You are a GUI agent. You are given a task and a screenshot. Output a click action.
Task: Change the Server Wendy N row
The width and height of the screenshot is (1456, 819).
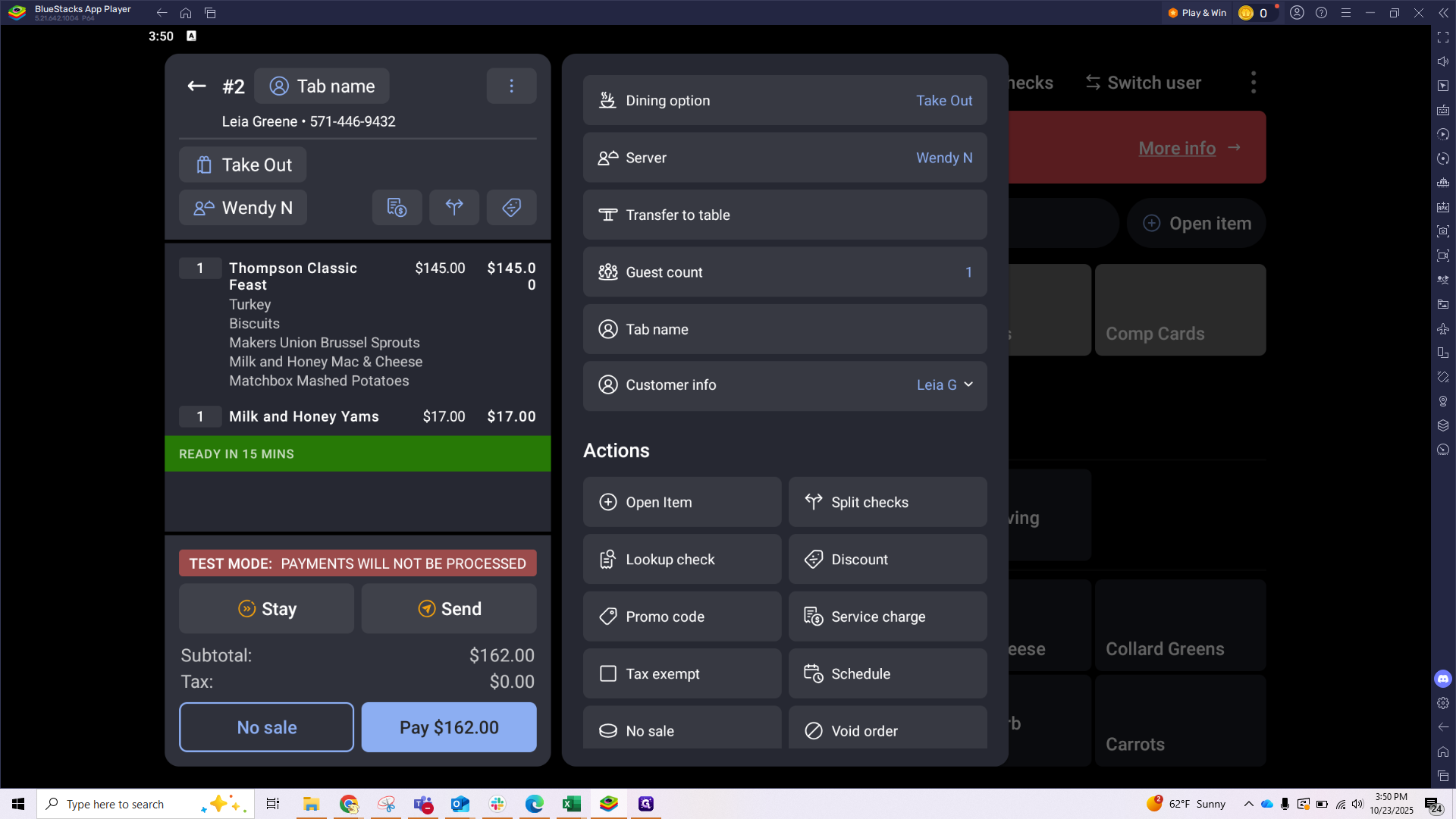[x=784, y=158]
